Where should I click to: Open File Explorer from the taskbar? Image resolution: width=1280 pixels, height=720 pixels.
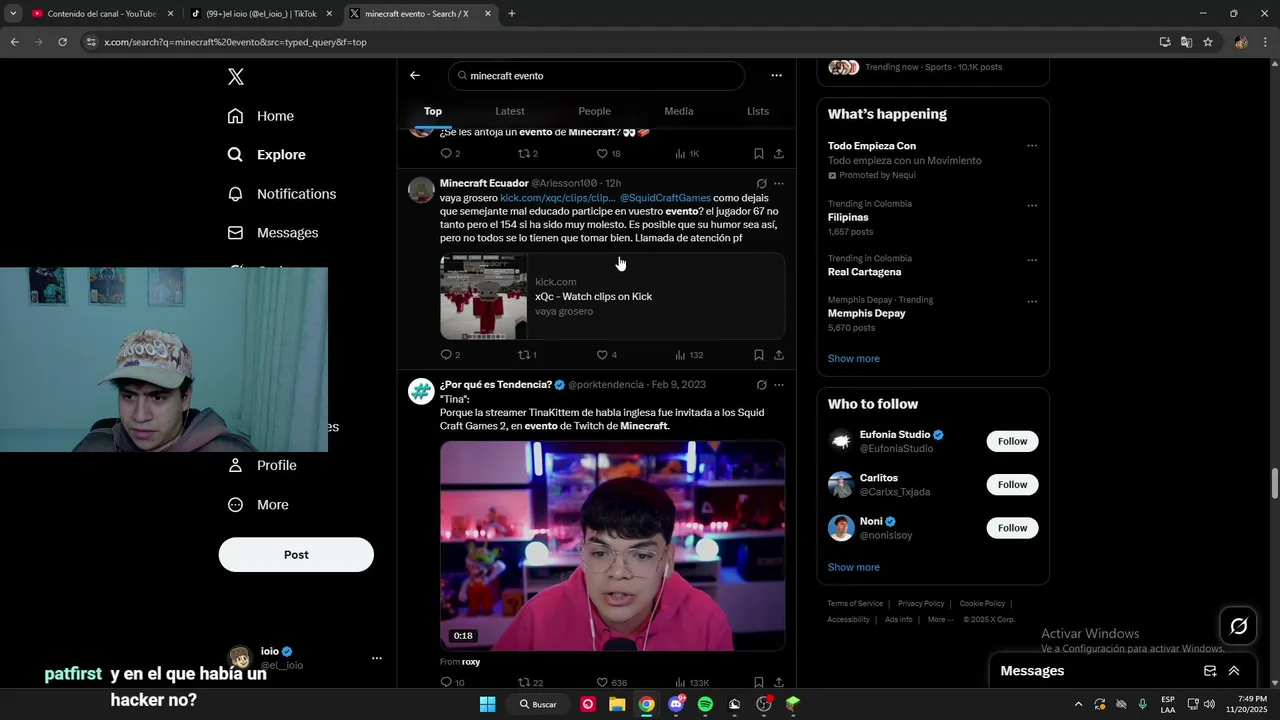tap(617, 704)
